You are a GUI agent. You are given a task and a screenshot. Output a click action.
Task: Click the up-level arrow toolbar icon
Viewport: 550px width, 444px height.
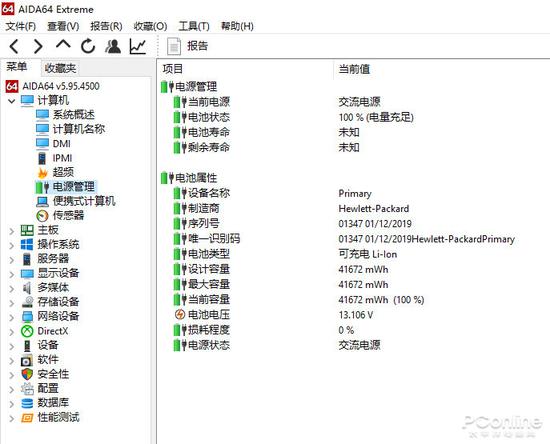click(63, 45)
